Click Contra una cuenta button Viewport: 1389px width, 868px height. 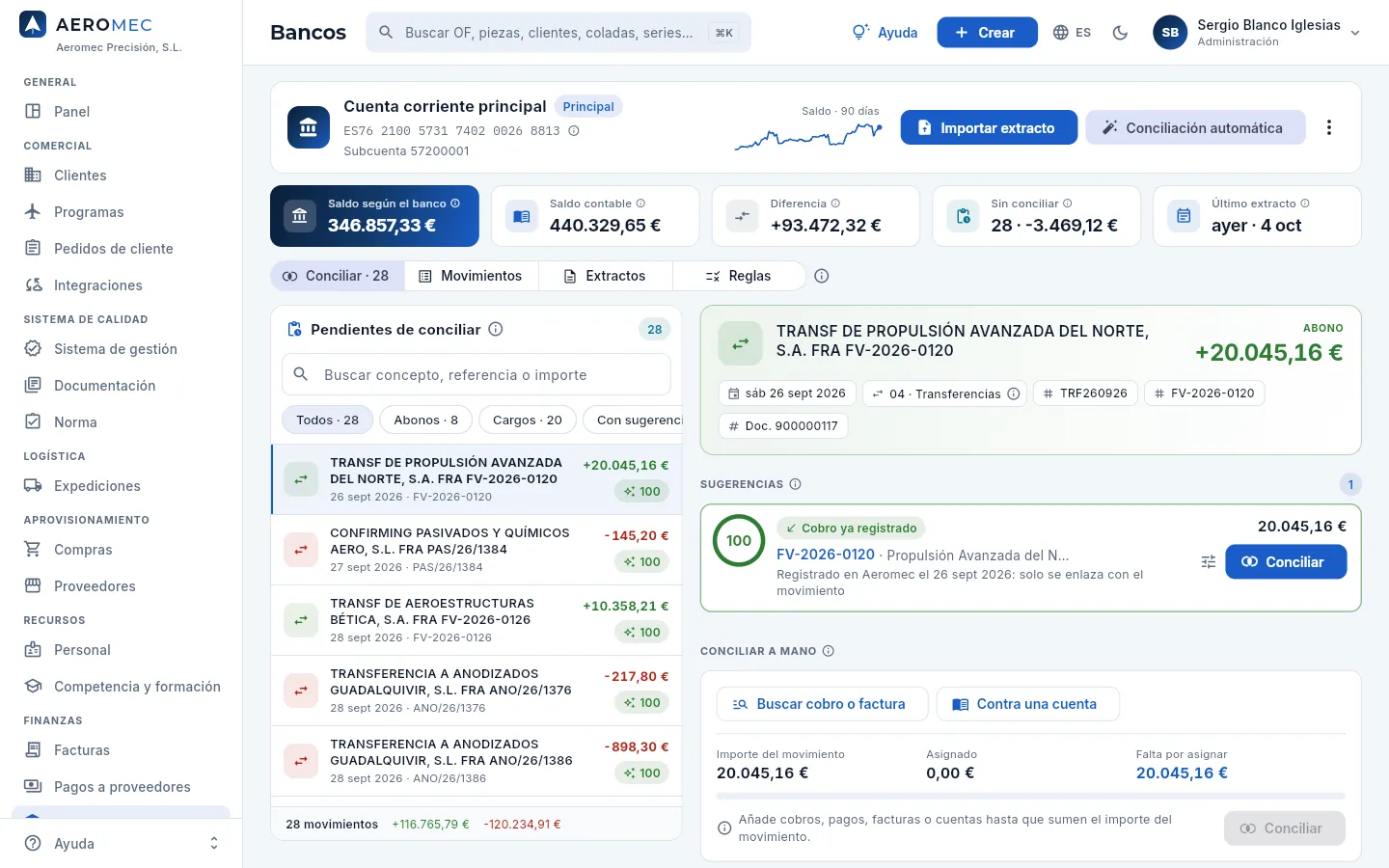[1028, 704]
